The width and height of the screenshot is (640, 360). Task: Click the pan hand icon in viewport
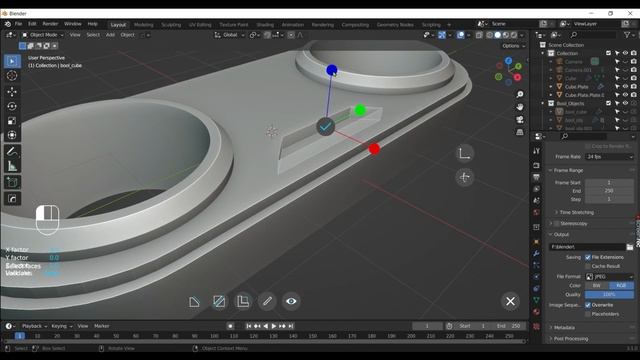click(520, 107)
